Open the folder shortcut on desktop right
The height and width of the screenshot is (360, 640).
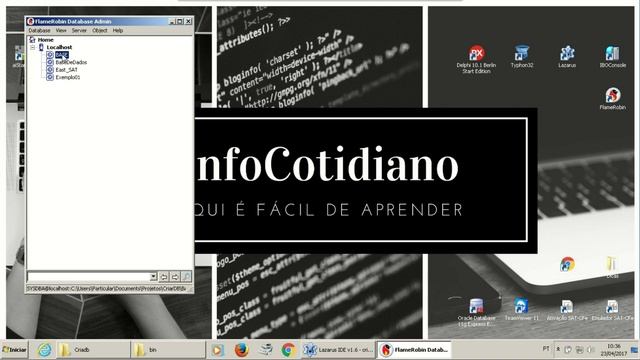coord(611,267)
